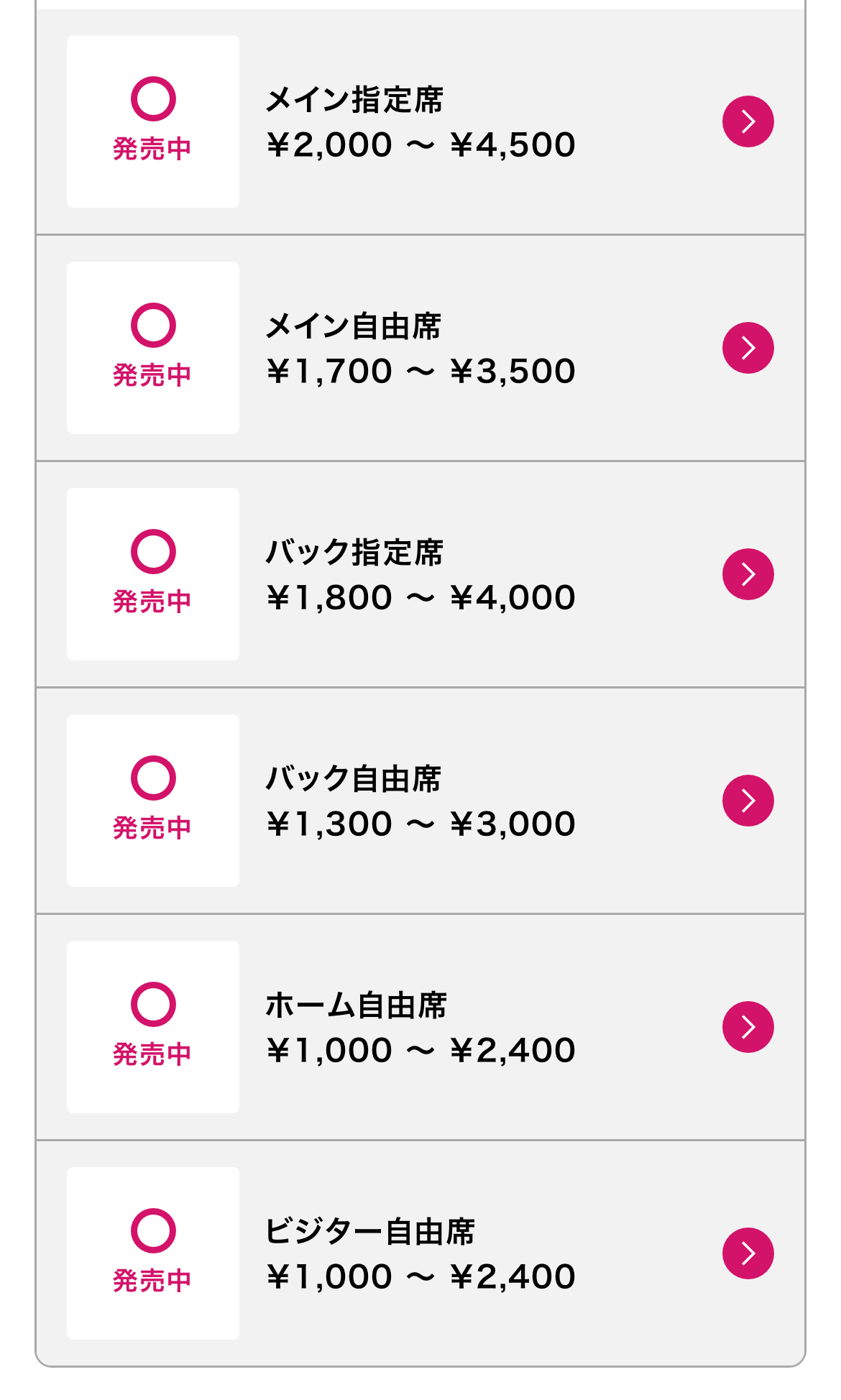Select the 発売中 status circle for ビジター自由席
Viewport: 841px width, 1400px height.
[153, 1230]
